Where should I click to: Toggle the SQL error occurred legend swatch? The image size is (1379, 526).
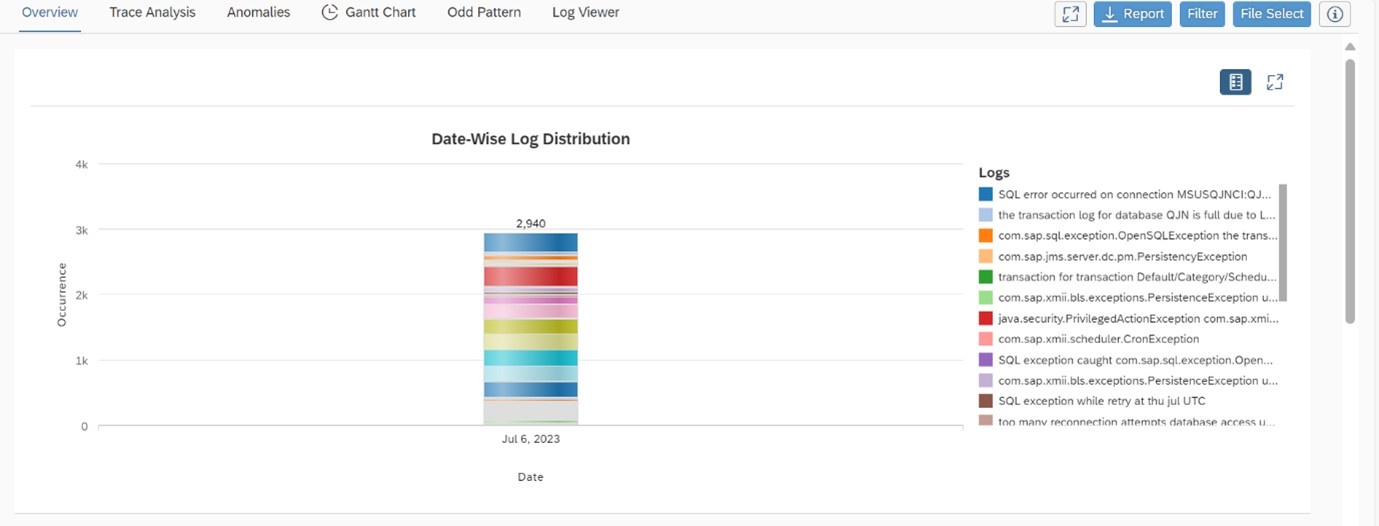click(986, 194)
